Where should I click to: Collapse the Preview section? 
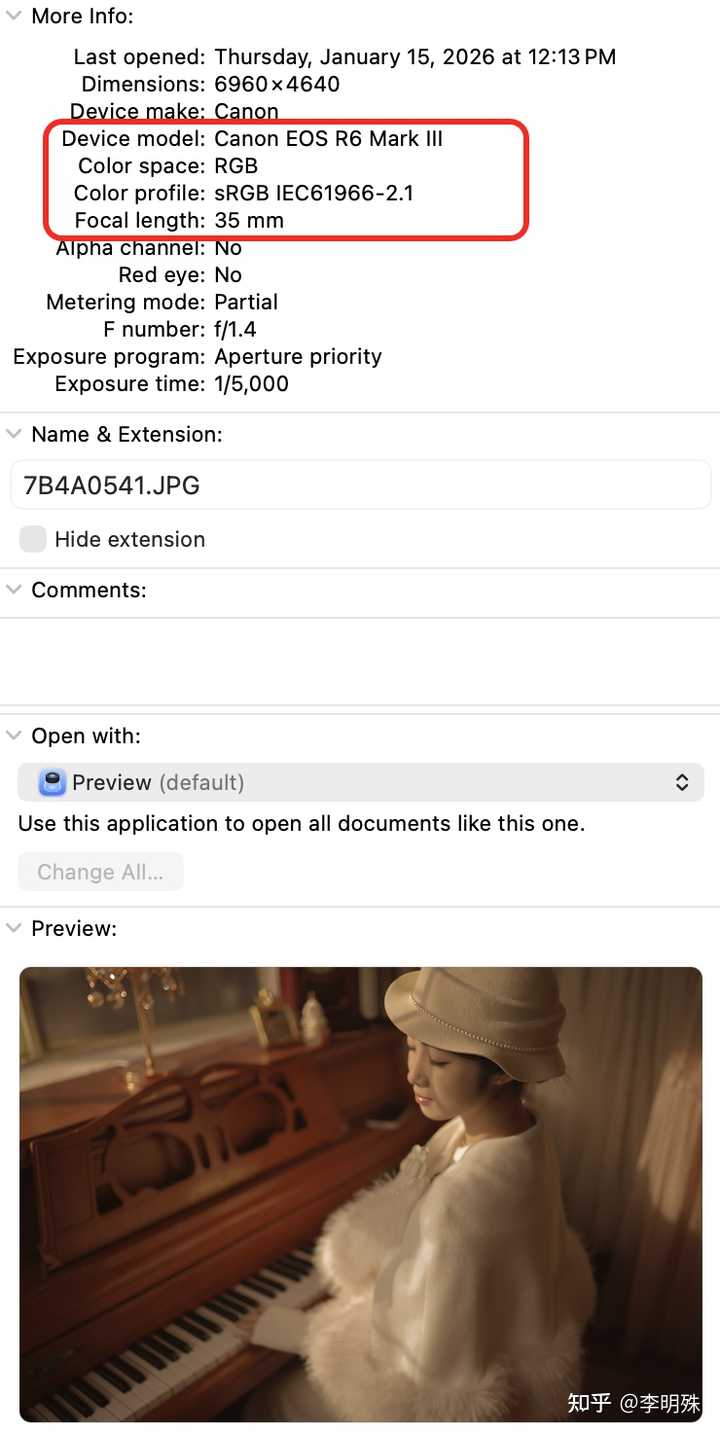click(x=14, y=928)
